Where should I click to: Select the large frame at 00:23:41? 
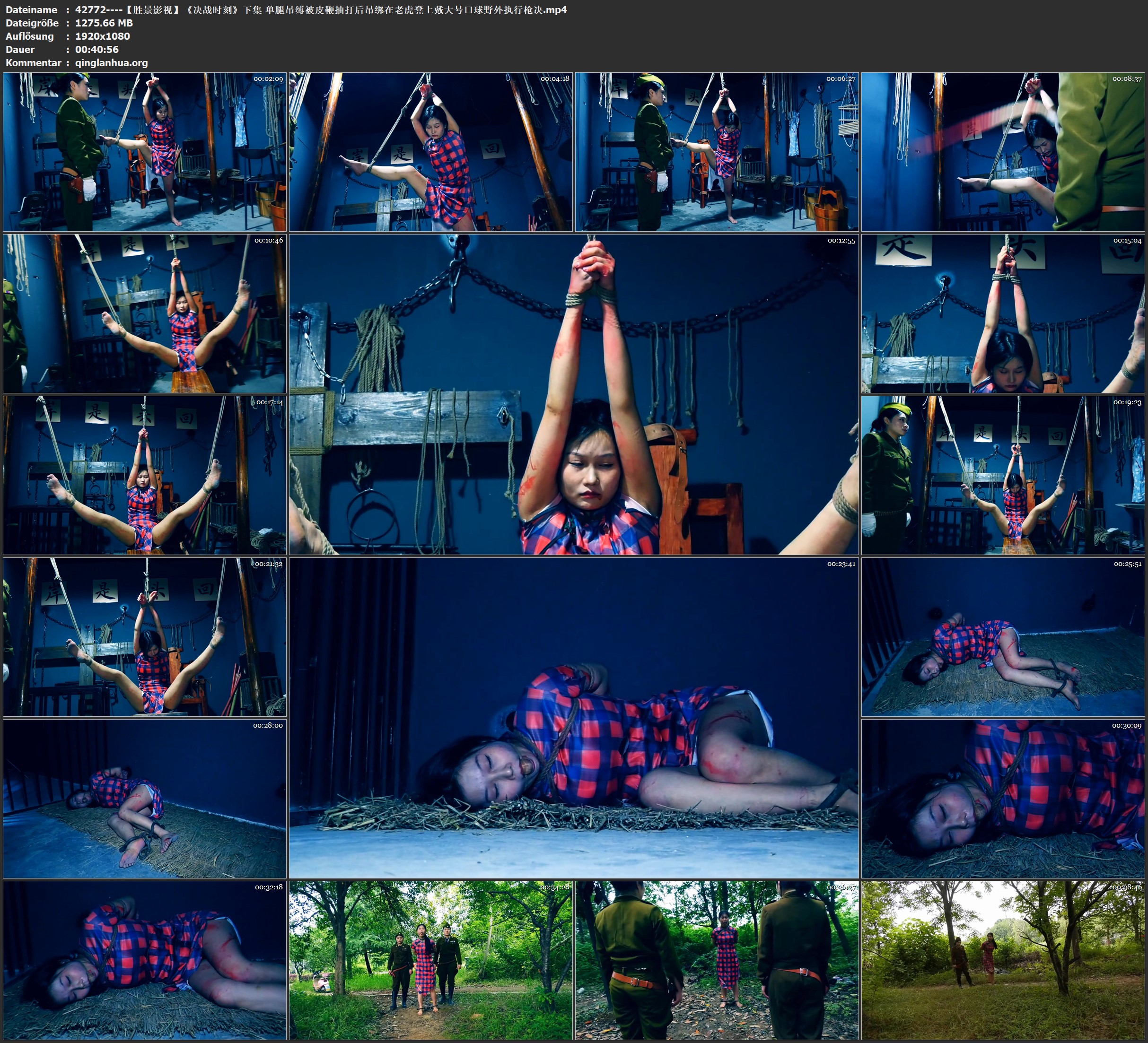pyautogui.click(x=573, y=717)
